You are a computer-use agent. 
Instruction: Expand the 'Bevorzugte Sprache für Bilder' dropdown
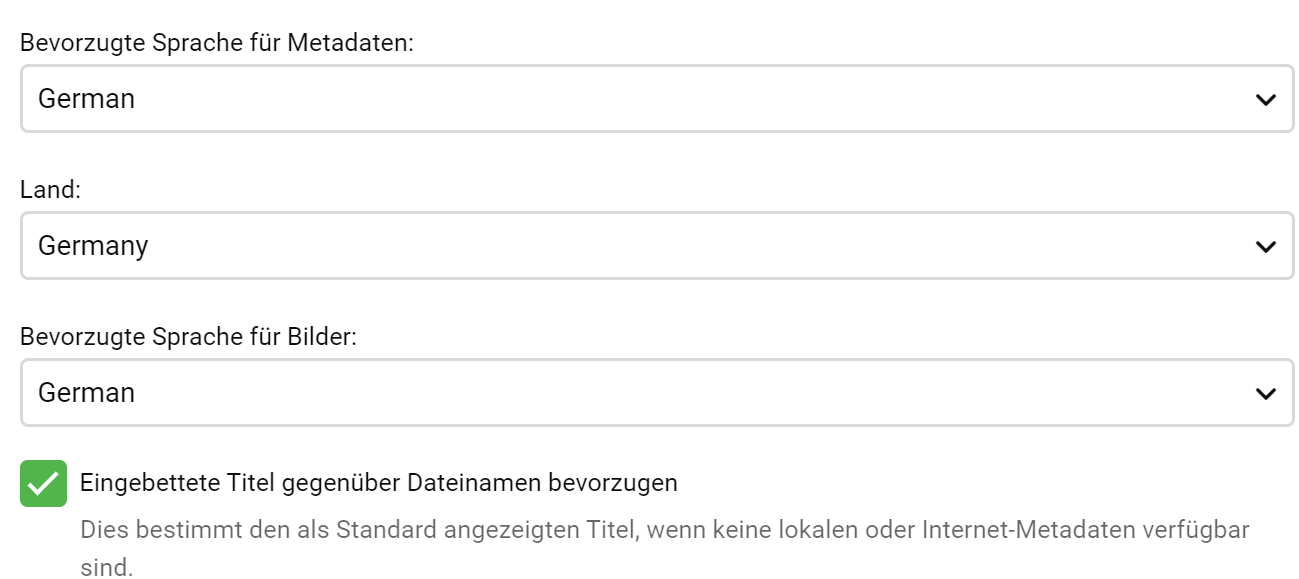657,393
